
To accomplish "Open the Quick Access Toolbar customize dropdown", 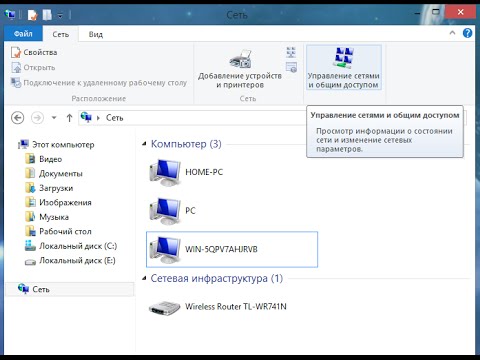I will tap(60, 15).
